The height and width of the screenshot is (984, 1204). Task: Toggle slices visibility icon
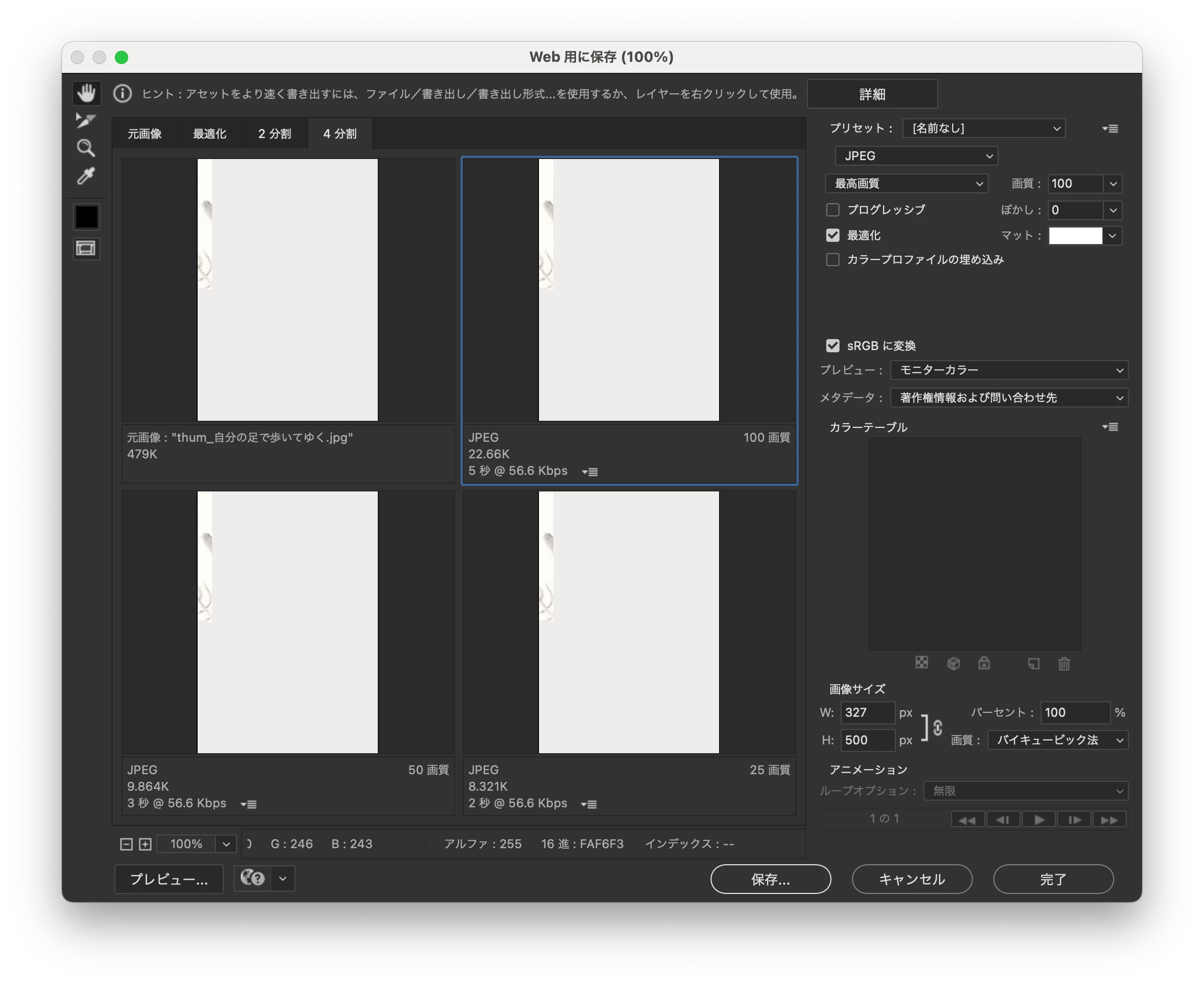tap(86, 248)
